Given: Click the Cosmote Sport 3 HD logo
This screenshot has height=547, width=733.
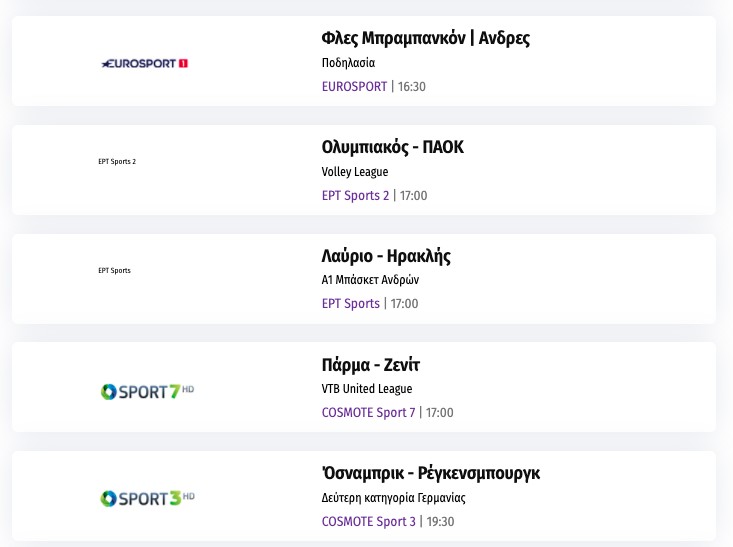Looking at the screenshot, I should click(147, 498).
